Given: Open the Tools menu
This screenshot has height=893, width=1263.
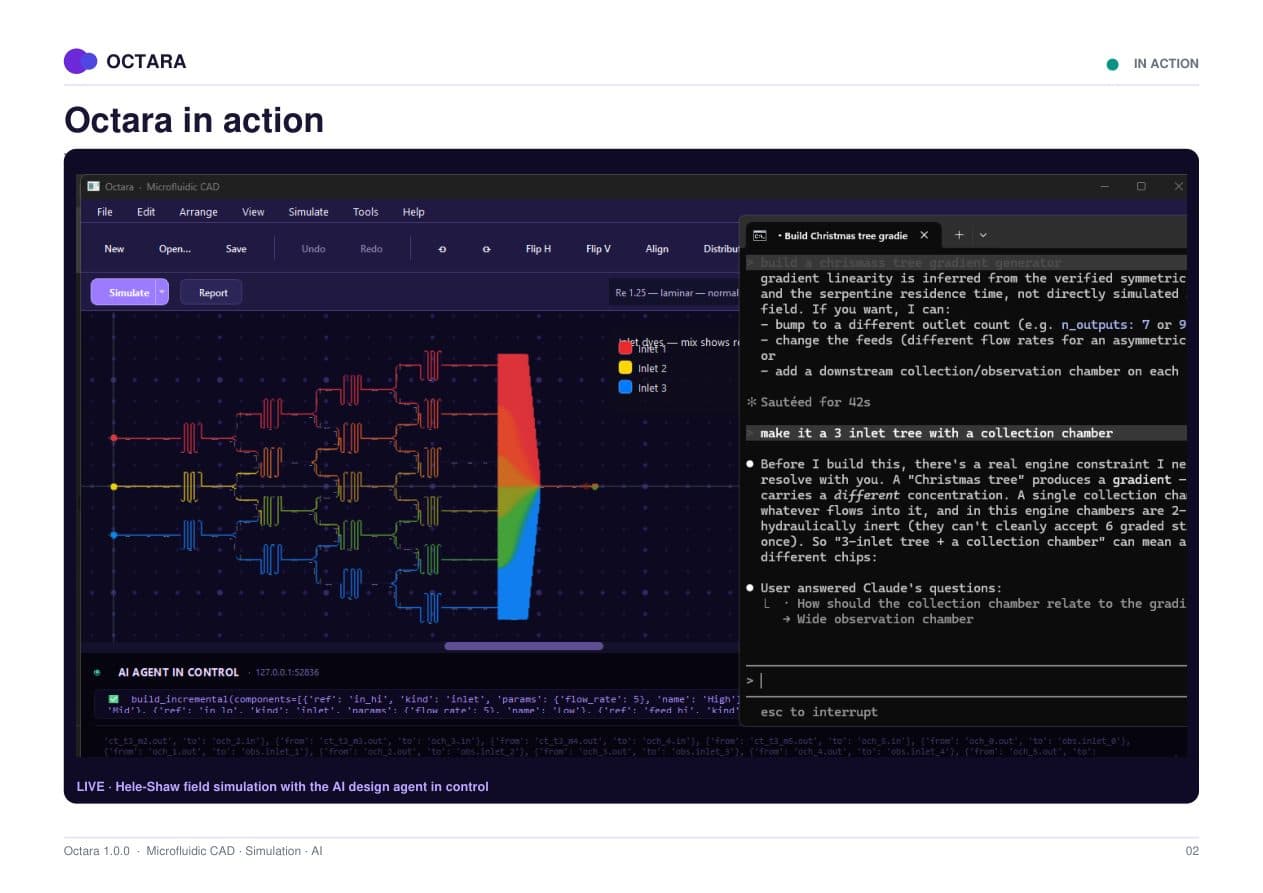Looking at the screenshot, I should click(x=366, y=212).
